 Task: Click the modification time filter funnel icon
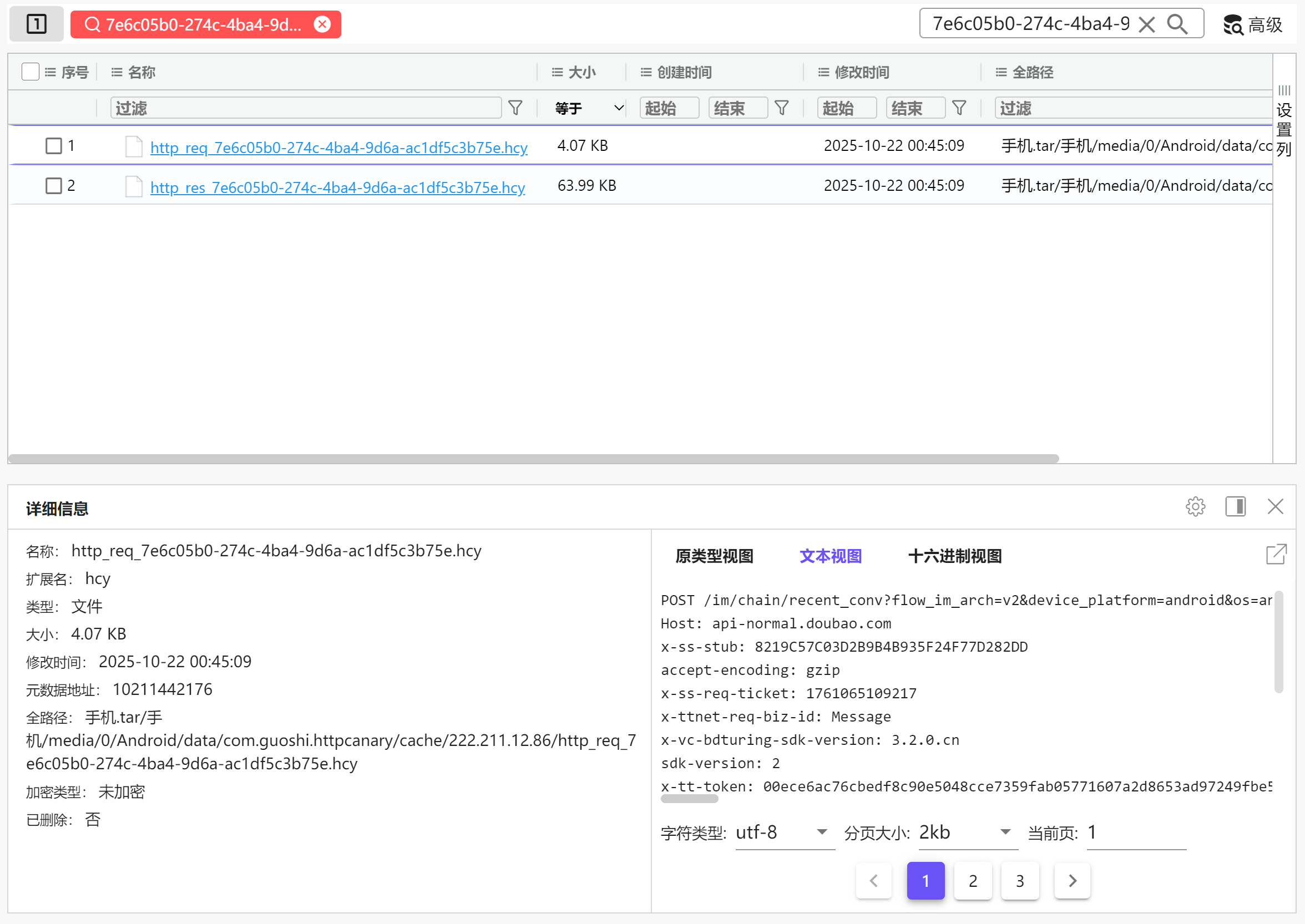click(959, 108)
